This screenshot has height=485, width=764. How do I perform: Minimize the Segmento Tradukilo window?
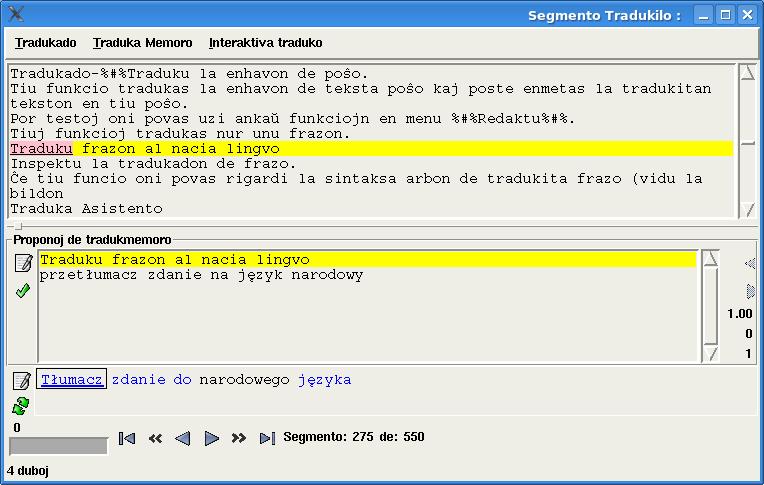[703, 15]
